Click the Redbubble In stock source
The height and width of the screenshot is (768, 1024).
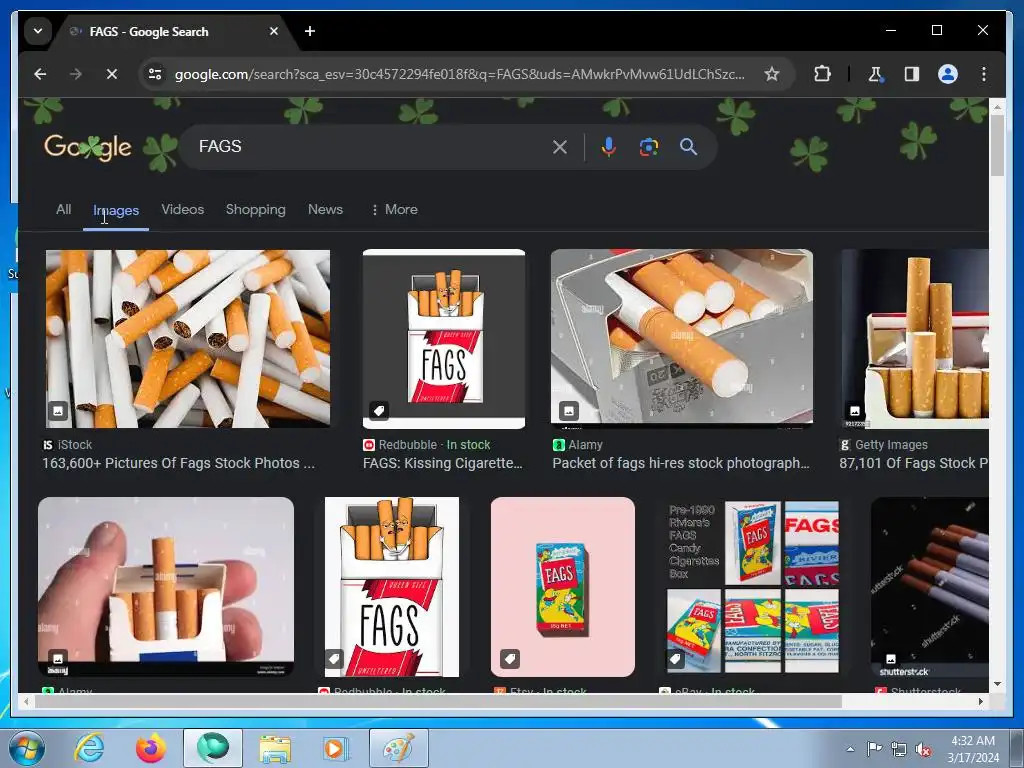click(427, 445)
